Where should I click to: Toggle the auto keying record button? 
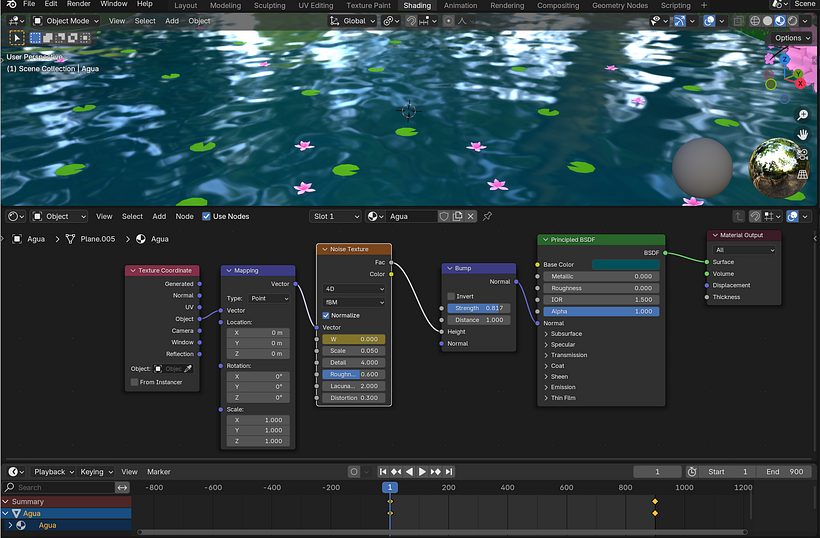[354, 472]
